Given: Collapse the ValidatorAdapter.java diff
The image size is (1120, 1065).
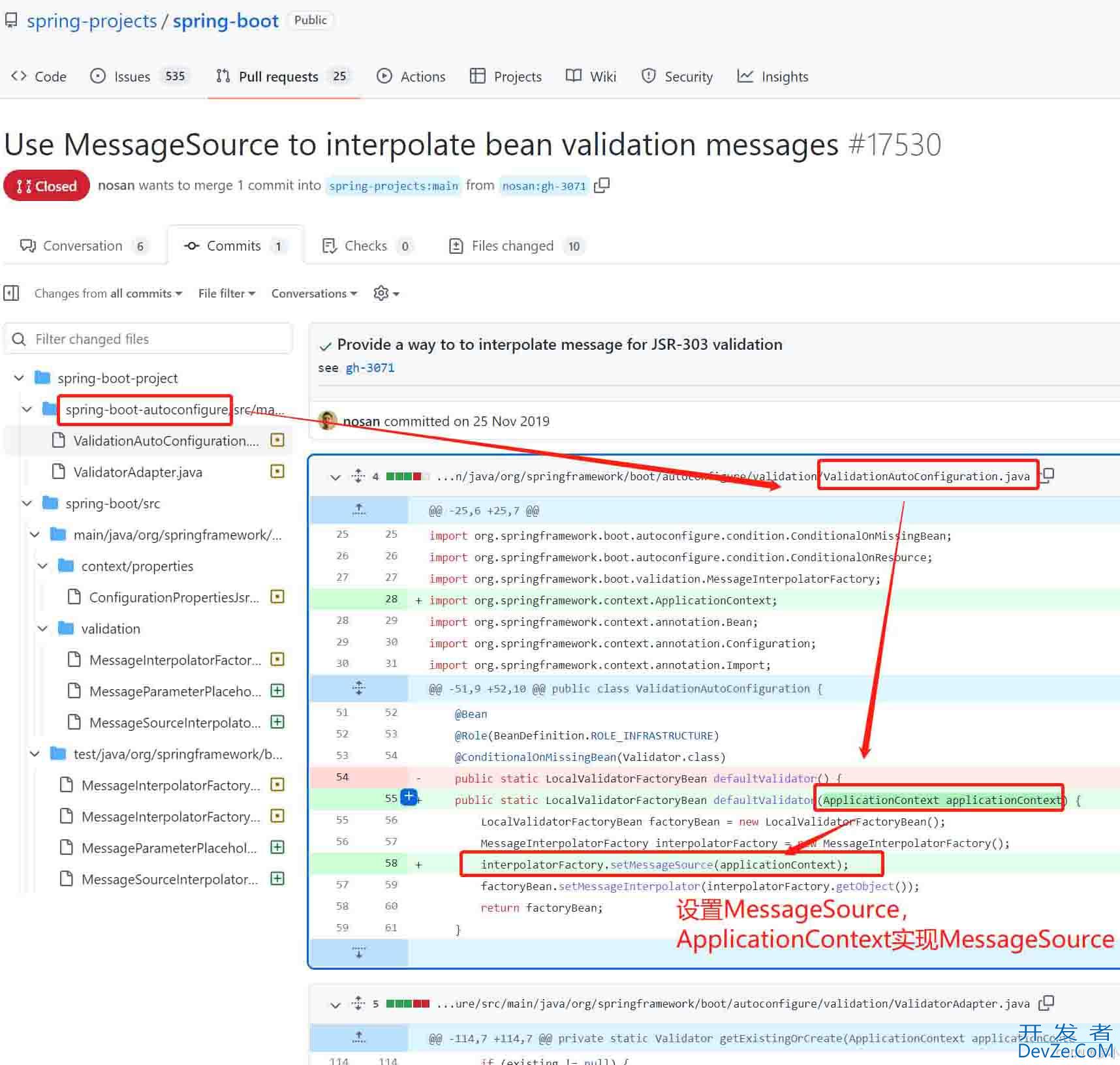Looking at the screenshot, I should 335,1005.
